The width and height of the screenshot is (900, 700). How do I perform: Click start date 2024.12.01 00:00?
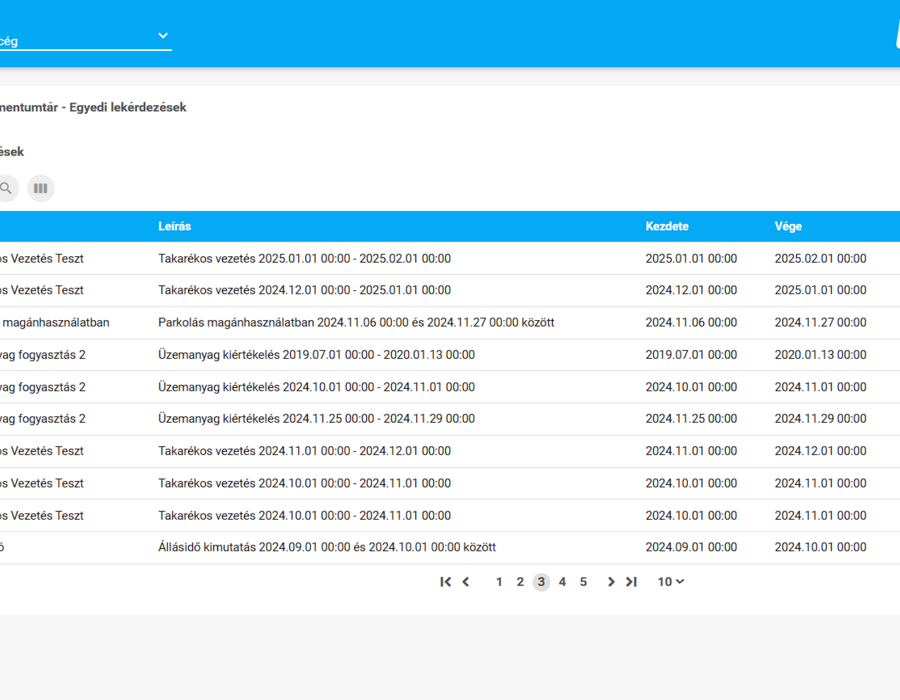692,290
